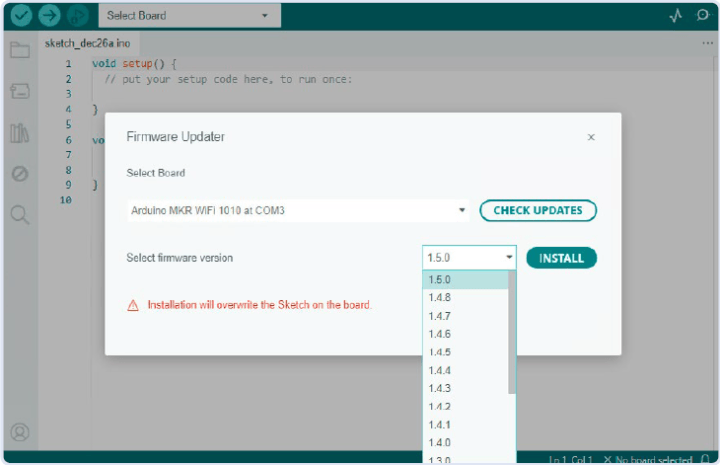
Task: Choose firmware version 1.4.5 from list
Action: tap(440, 352)
